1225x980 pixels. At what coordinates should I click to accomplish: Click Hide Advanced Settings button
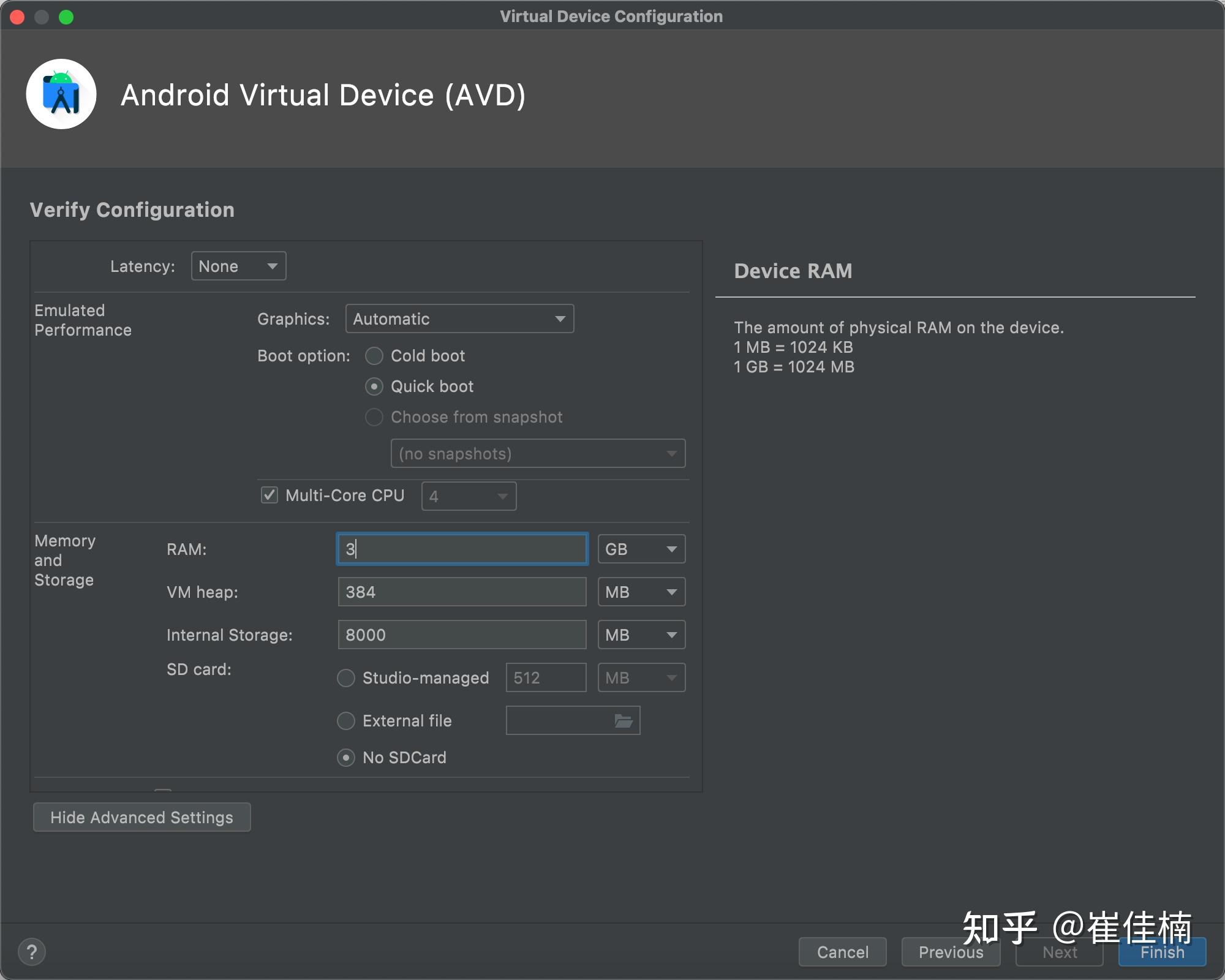point(141,818)
